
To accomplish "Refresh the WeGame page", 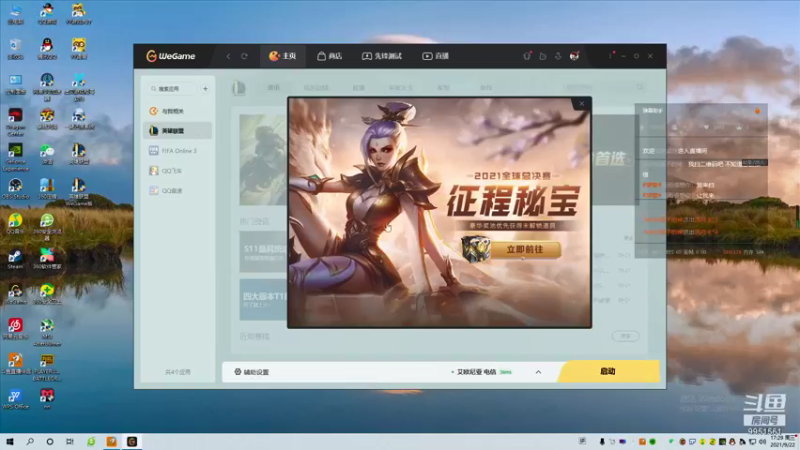I will [244, 56].
